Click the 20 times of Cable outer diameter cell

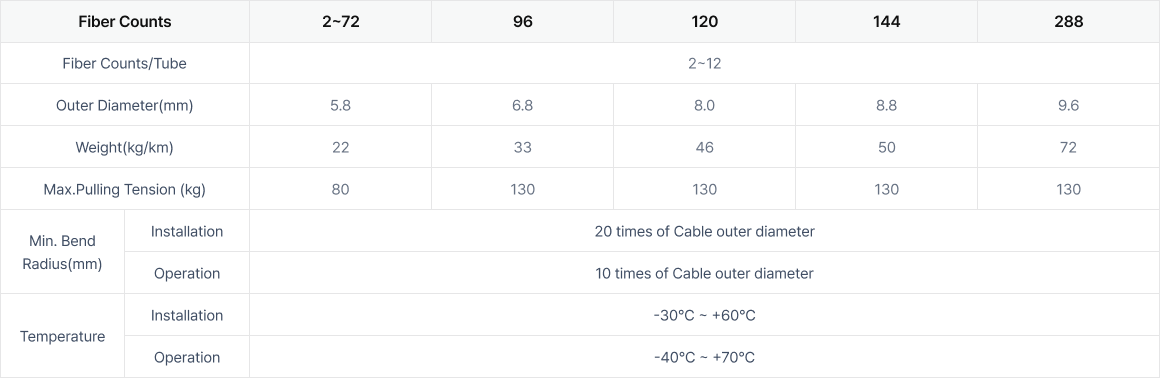point(704,232)
